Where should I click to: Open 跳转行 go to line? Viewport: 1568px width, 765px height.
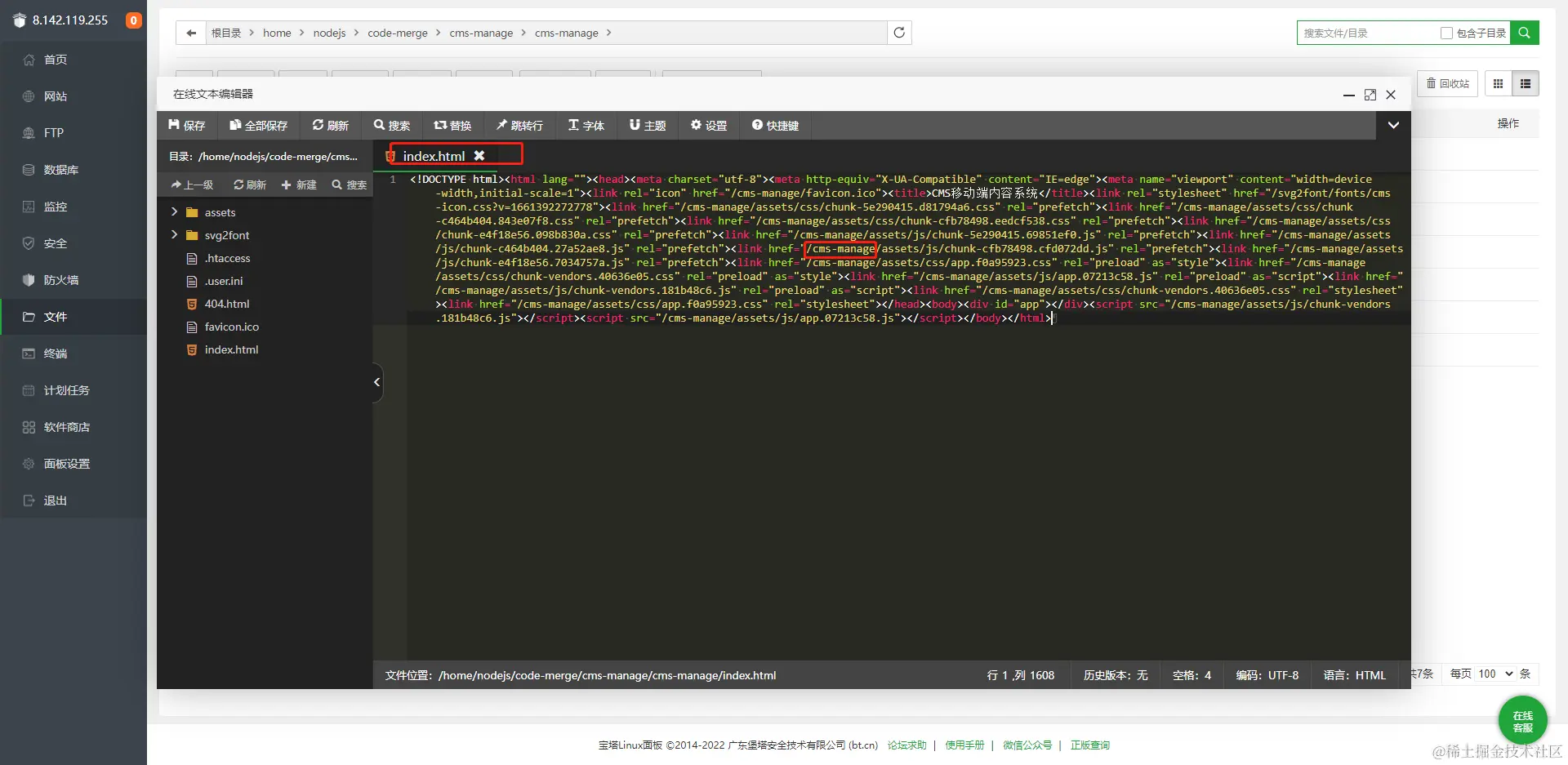coord(519,125)
